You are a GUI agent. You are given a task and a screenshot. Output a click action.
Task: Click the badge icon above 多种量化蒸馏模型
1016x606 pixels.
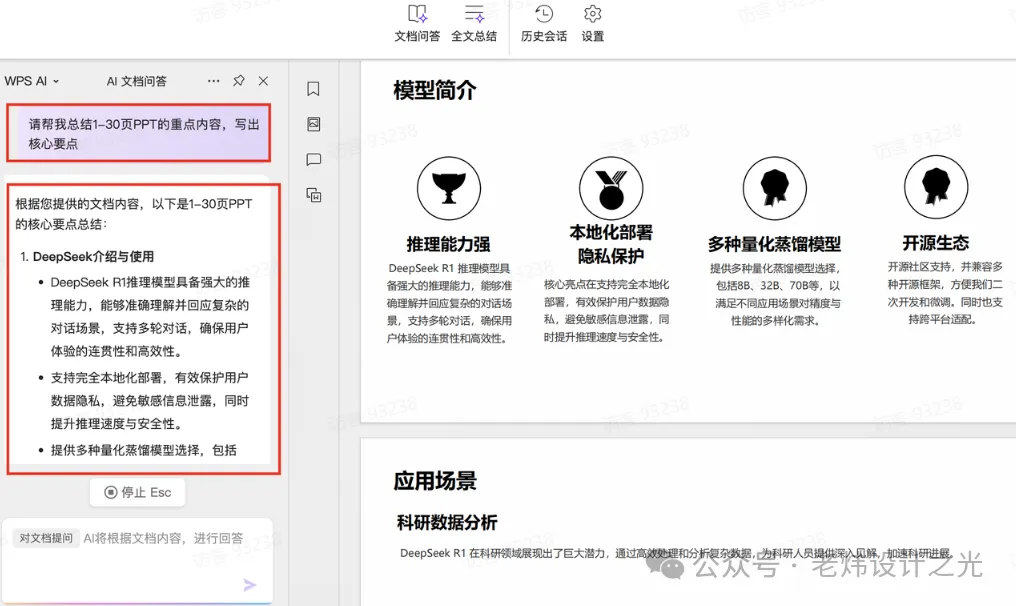(774, 188)
